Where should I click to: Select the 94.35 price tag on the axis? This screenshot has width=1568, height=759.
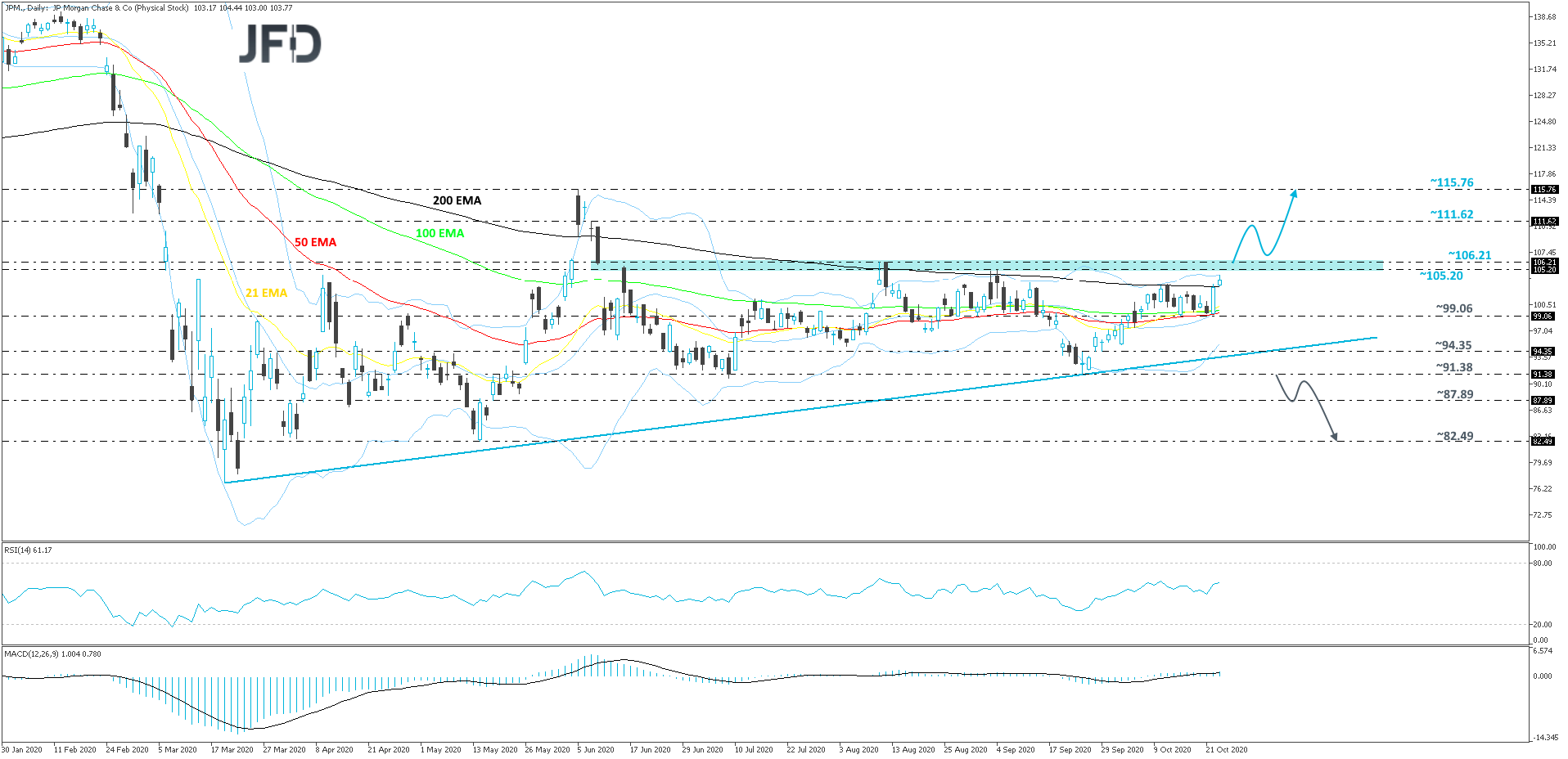1543,352
